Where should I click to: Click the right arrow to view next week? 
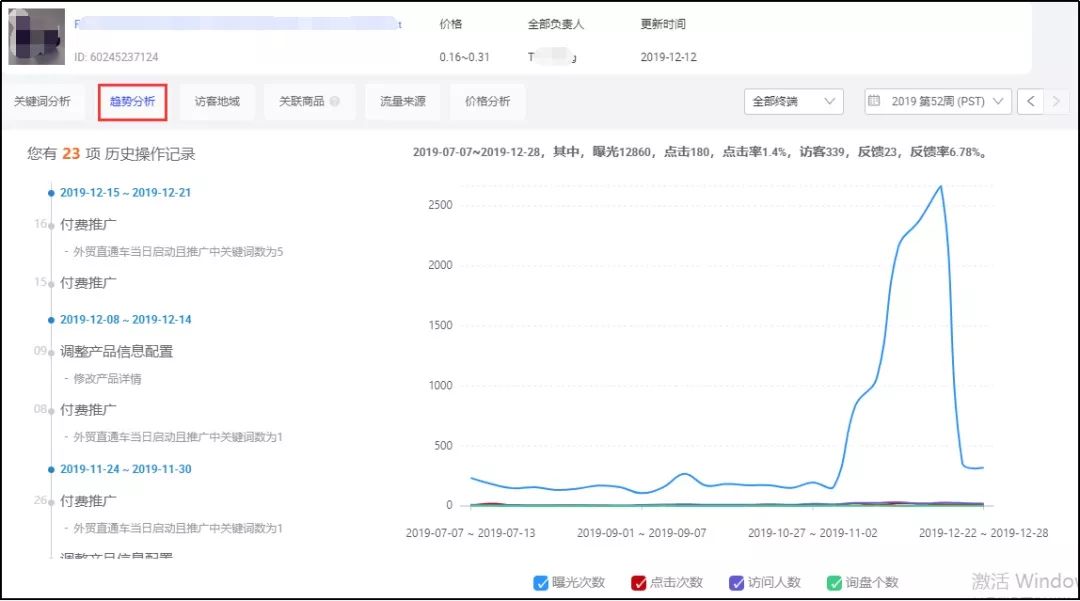1057,101
